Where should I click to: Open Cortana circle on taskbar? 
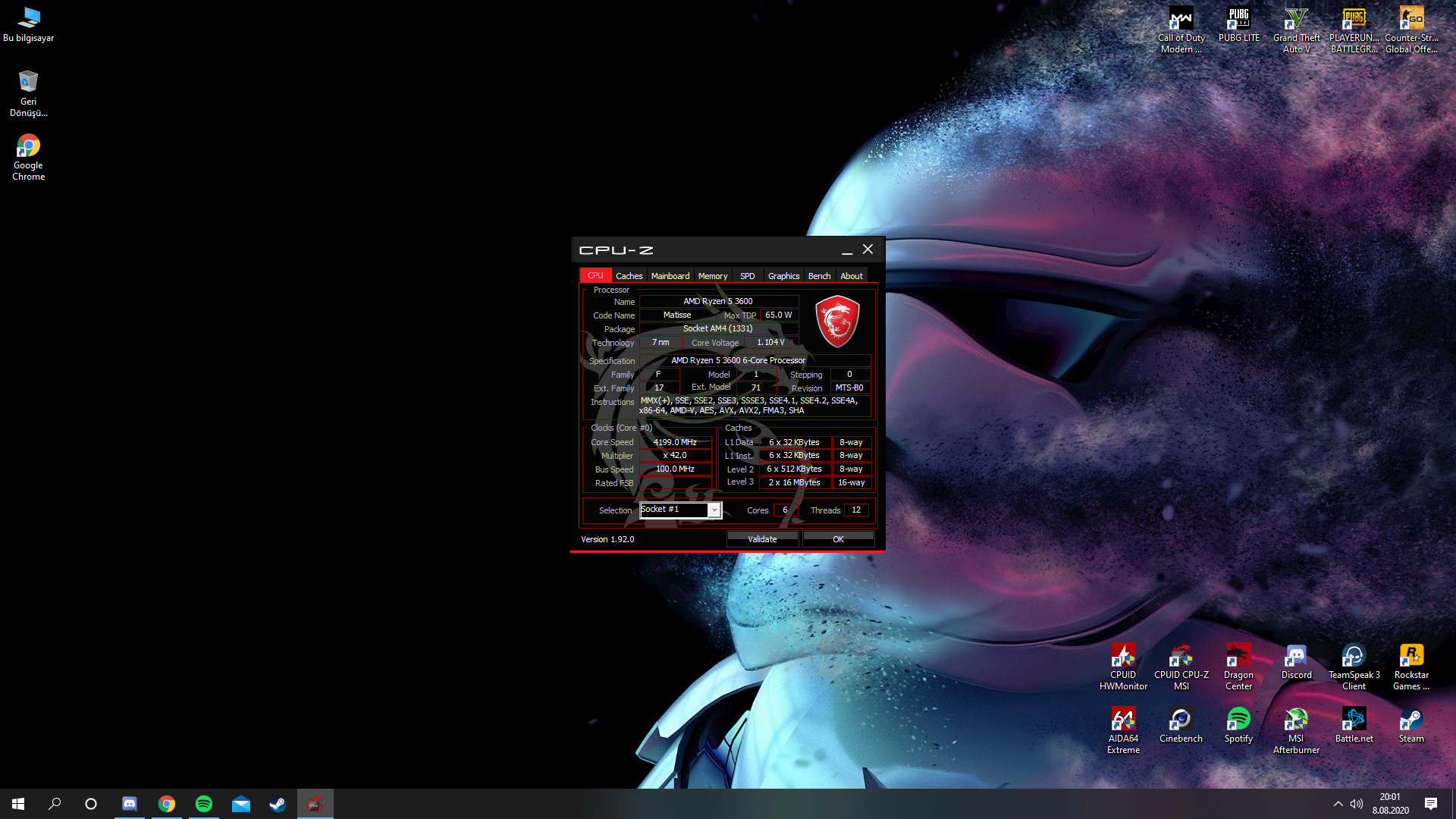tap(91, 804)
